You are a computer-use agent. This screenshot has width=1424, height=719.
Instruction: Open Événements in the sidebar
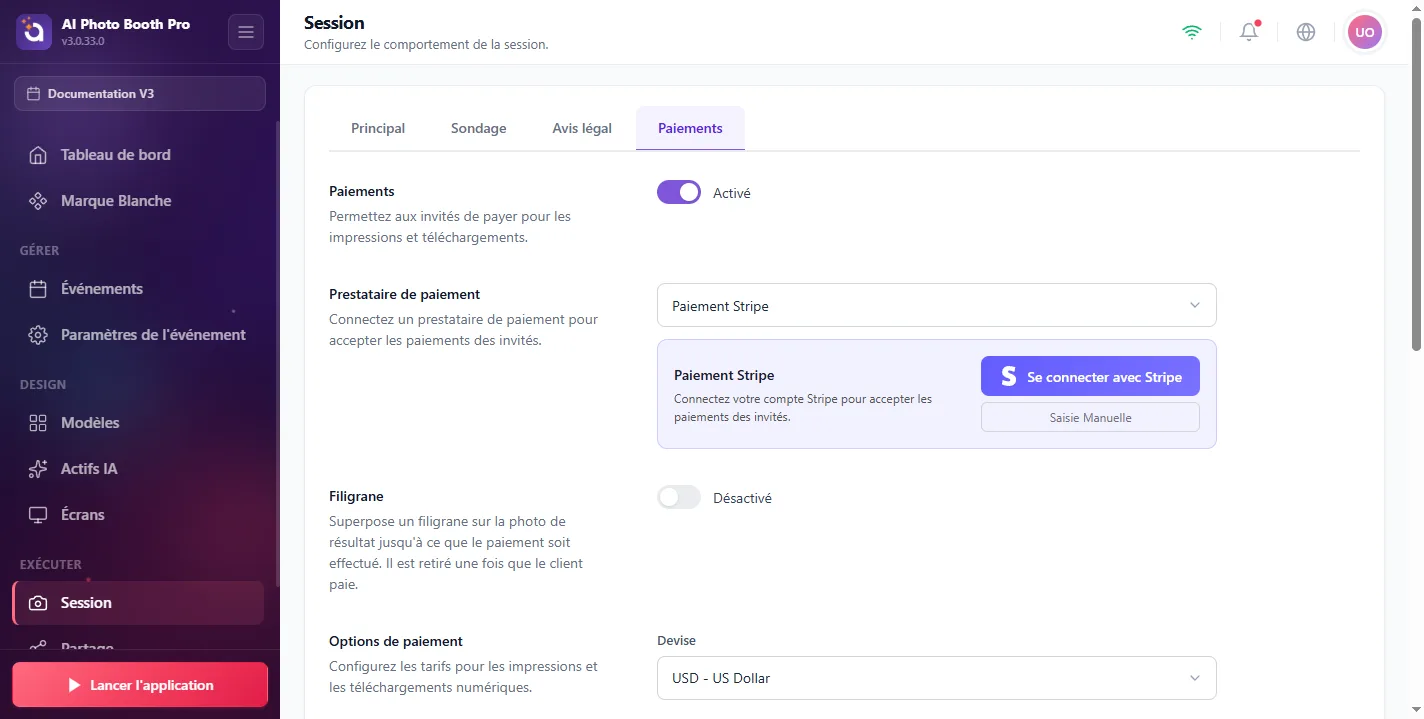click(x=138, y=289)
